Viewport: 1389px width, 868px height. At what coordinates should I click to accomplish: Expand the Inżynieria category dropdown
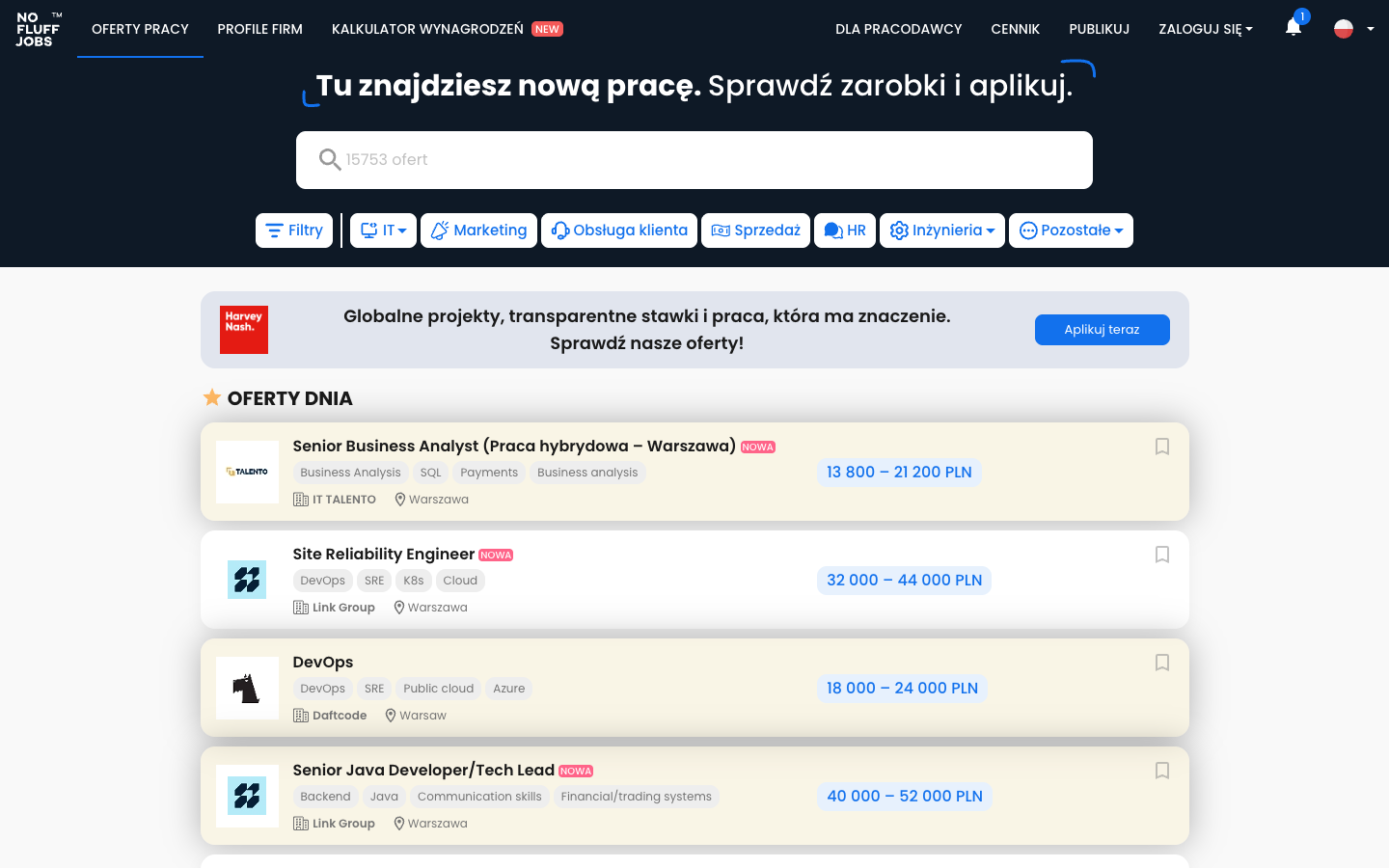(942, 231)
